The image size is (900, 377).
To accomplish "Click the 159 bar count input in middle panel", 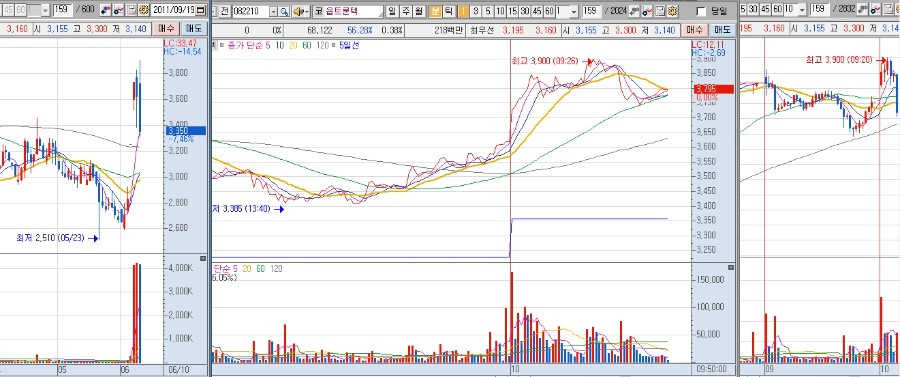I will (x=591, y=11).
